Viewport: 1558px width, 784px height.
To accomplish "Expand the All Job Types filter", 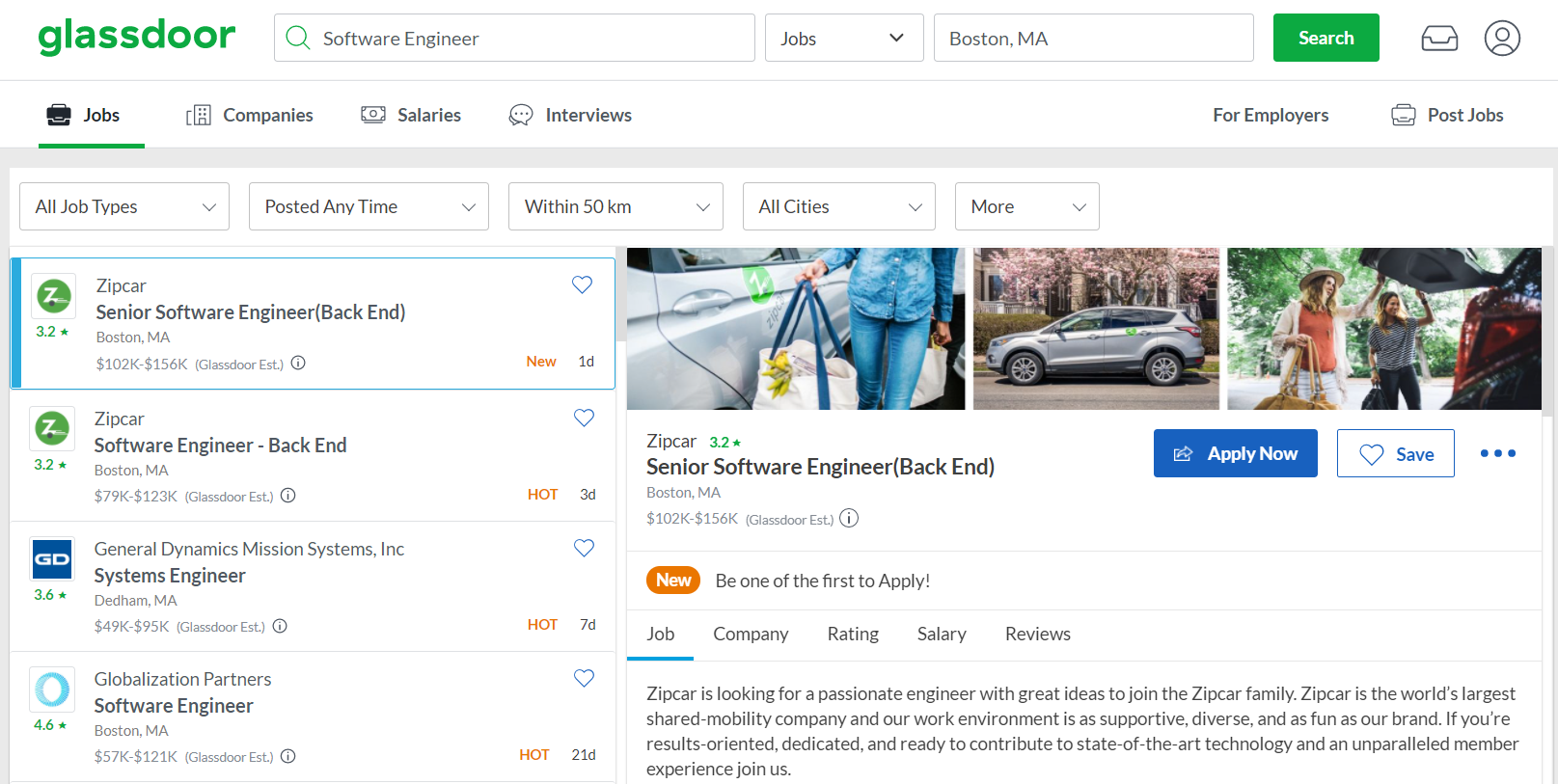I will coord(124,206).
